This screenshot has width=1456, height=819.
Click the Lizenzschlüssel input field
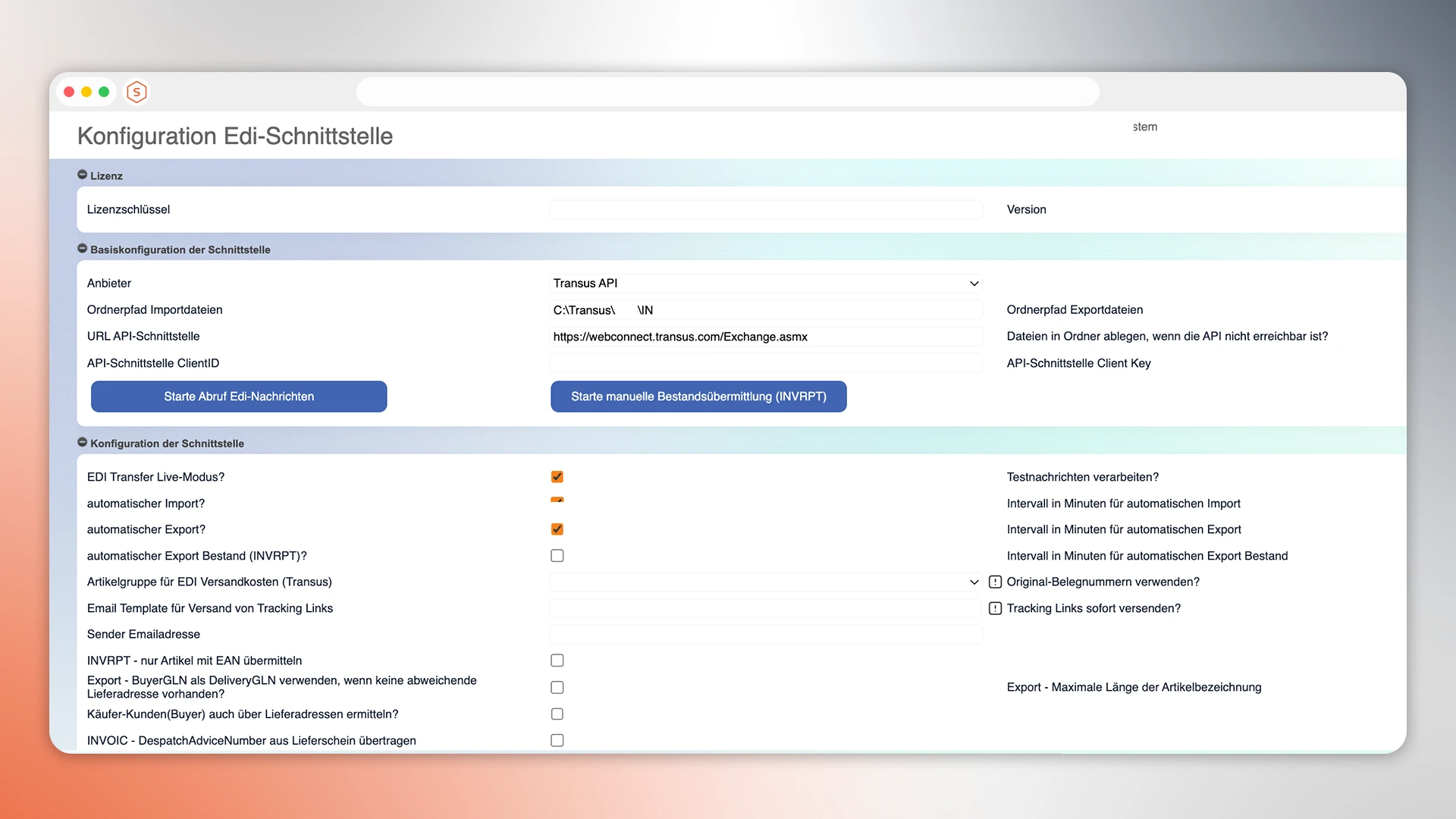(x=765, y=210)
